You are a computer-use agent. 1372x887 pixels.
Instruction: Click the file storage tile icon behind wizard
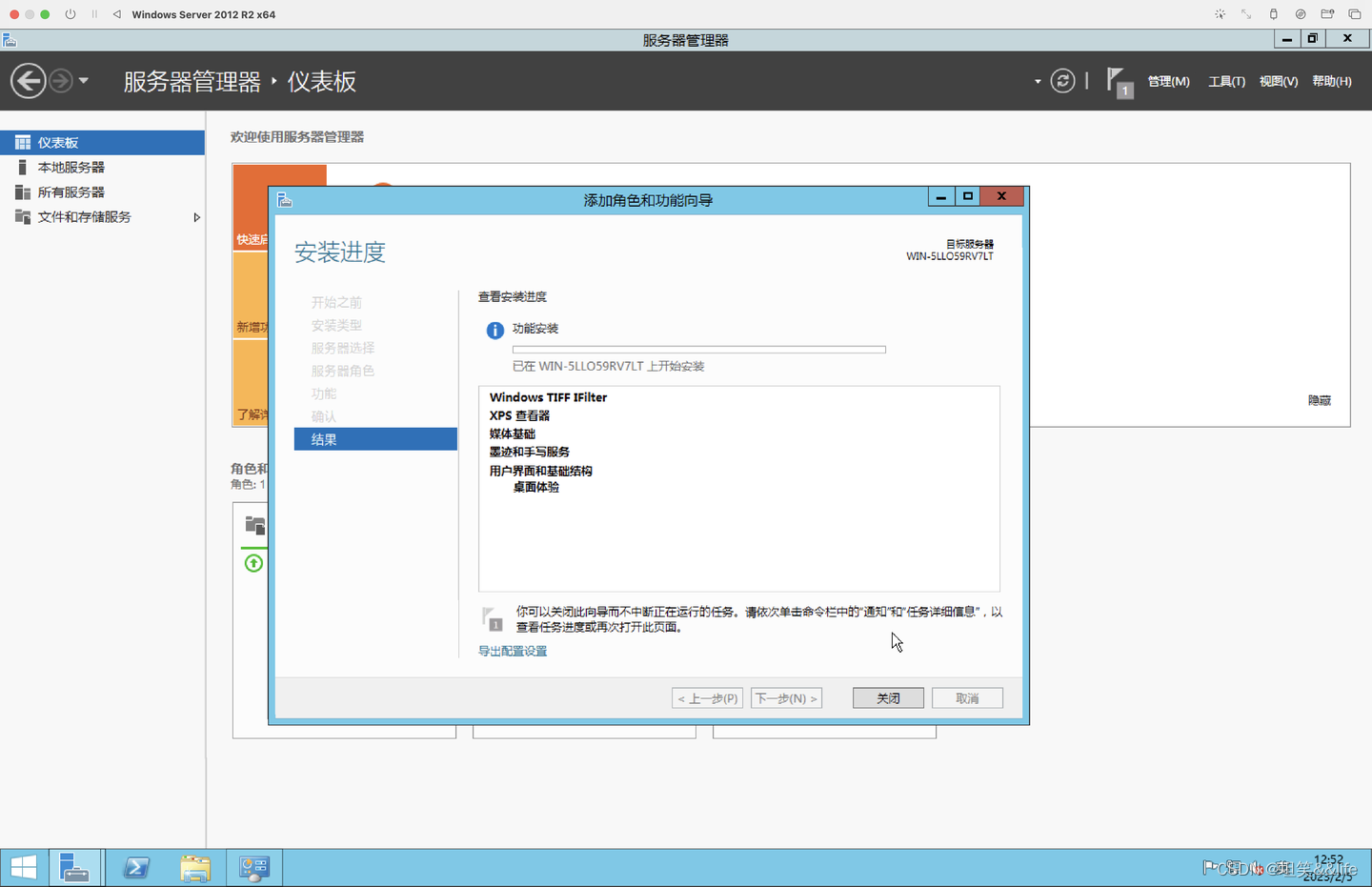coord(255,525)
